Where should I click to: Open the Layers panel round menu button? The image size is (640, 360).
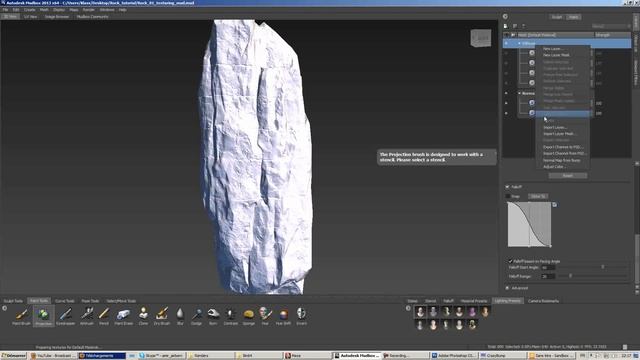pos(505,17)
